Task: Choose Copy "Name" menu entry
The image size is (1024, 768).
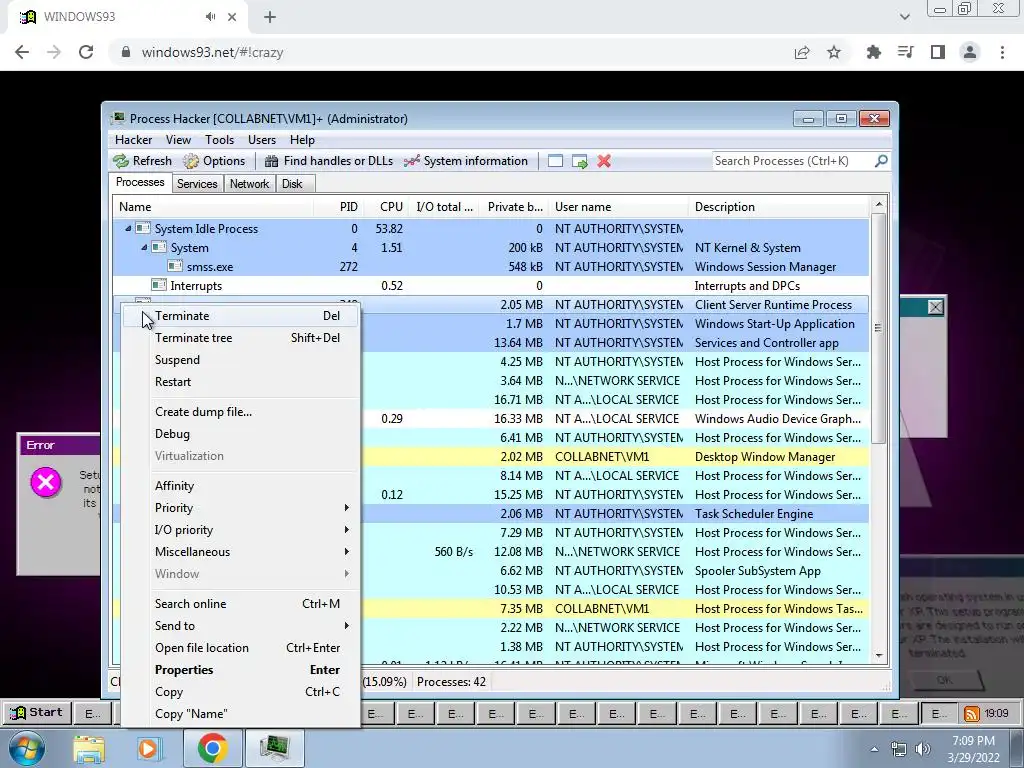Action: tap(240, 714)
